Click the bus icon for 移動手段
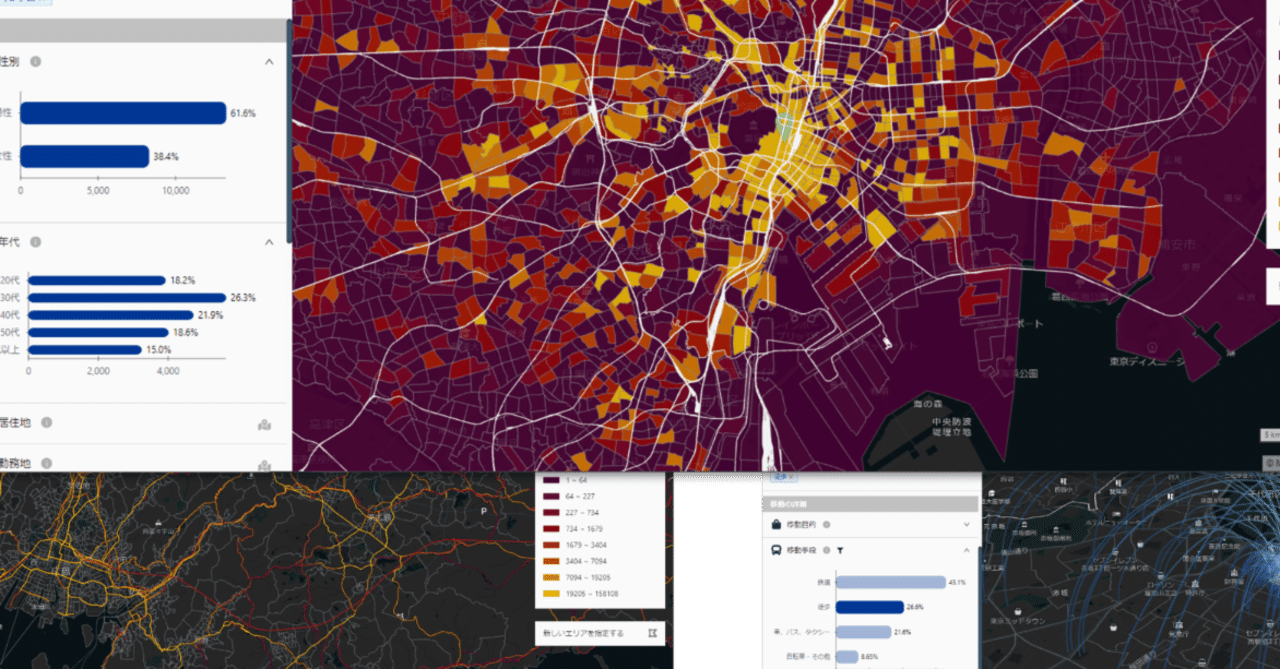This screenshot has height=669, width=1280. click(x=777, y=550)
